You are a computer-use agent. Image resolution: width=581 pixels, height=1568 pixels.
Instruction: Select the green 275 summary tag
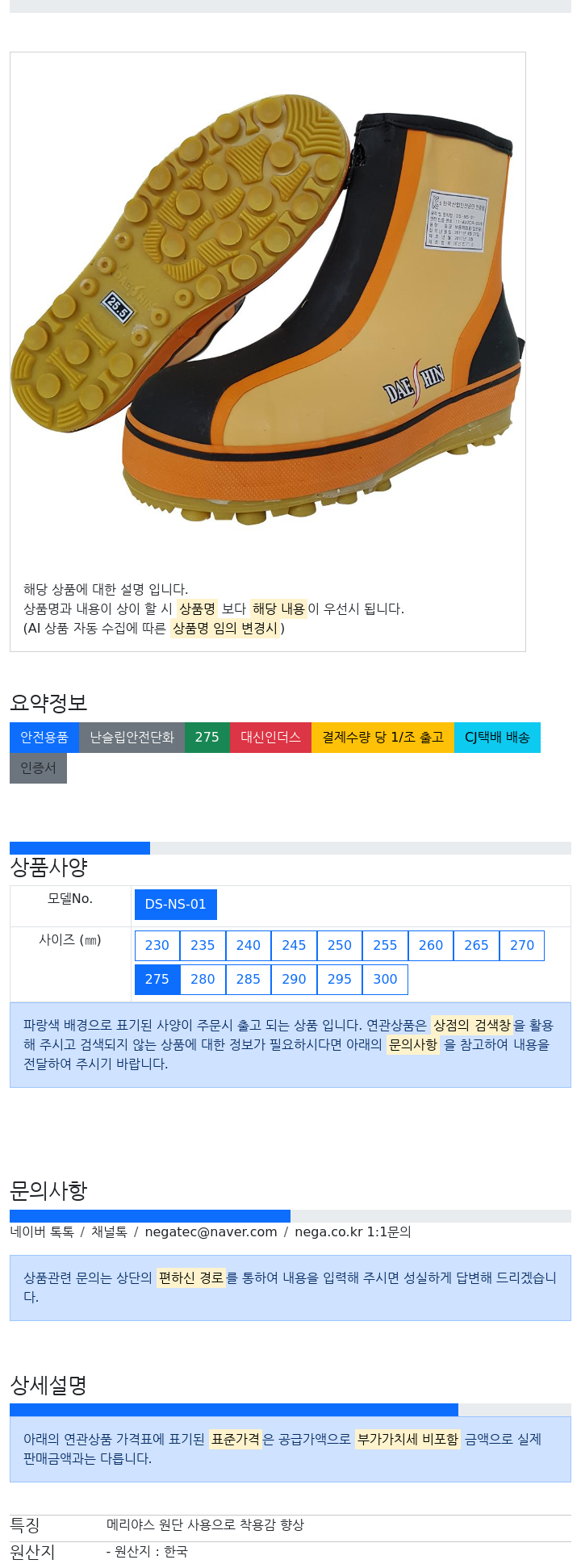pos(207,738)
